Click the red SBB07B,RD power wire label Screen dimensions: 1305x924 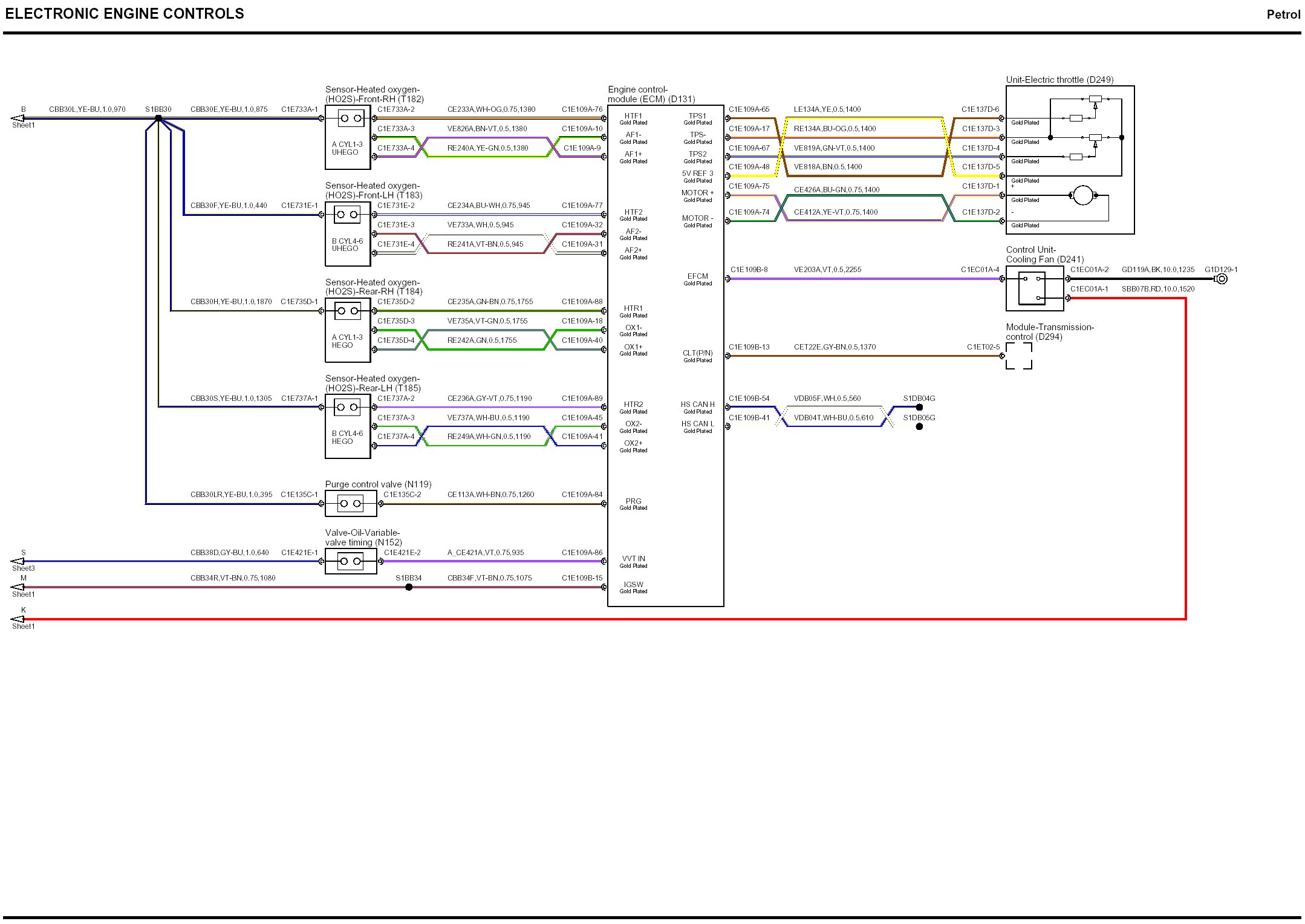tap(1157, 289)
